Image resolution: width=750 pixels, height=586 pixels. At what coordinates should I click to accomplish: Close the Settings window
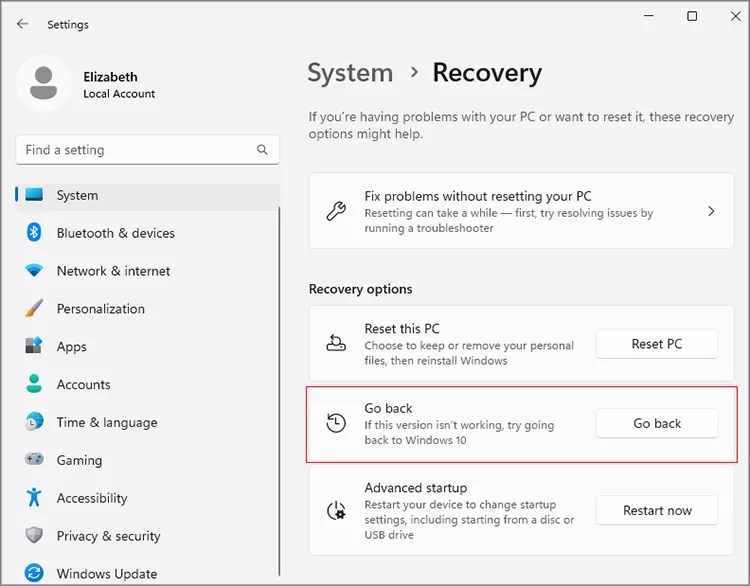point(736,16)
